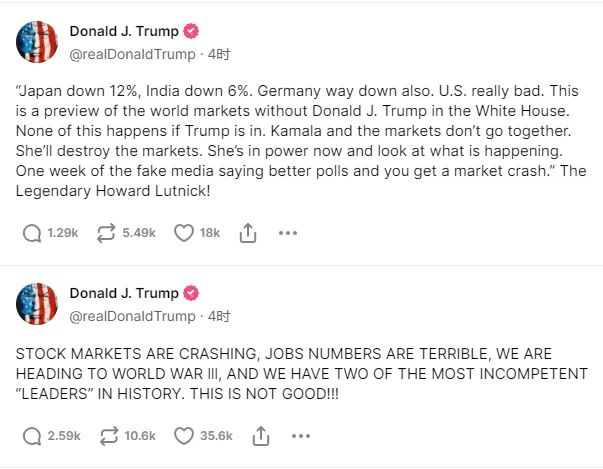Like the Howard Lutnick quote post
This screenshot has width=603, height=469.
click(184, 234)
